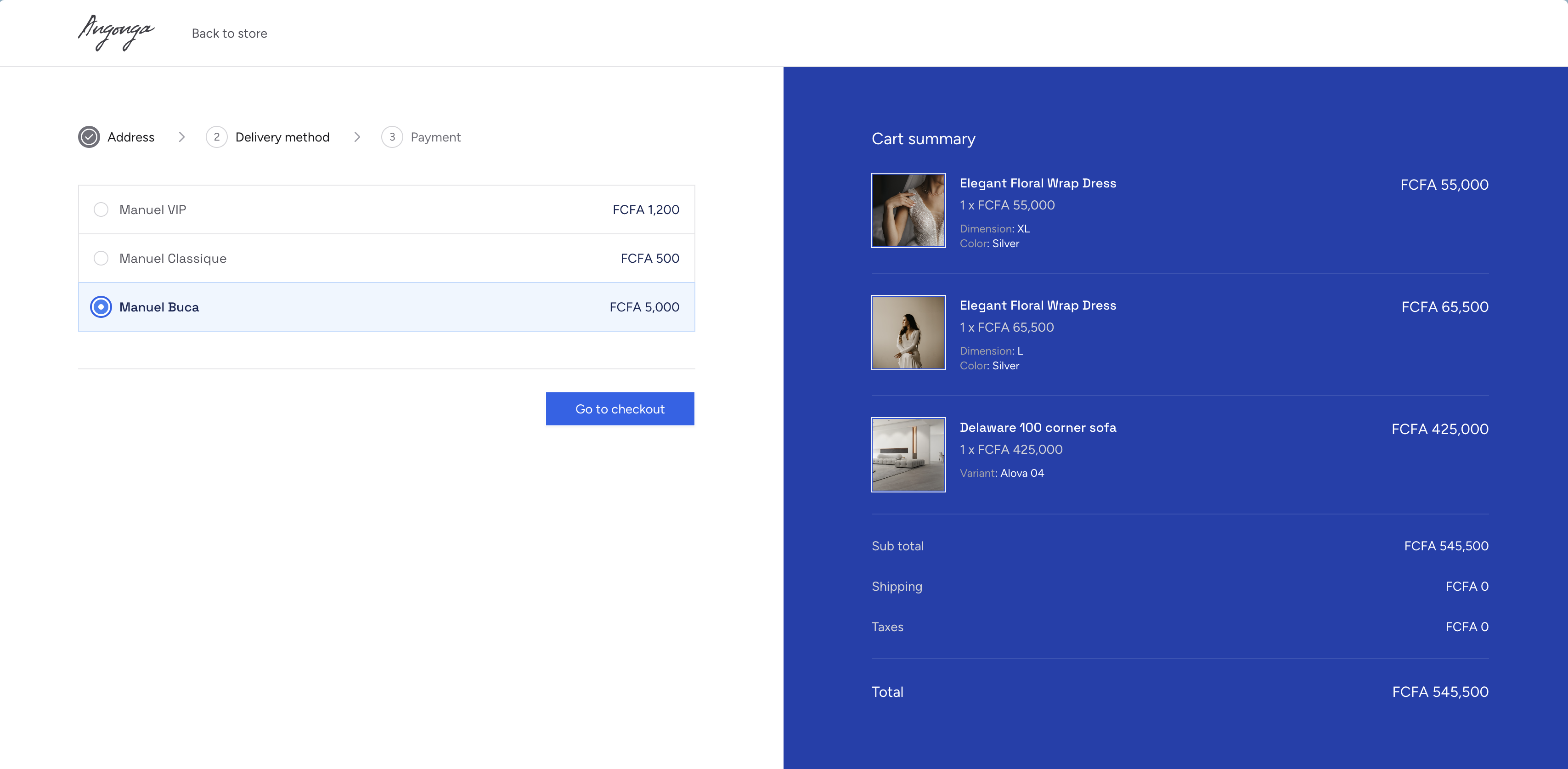Click the Angonga signature logo
This screenshot has height=769, width=1568.
click(x=116, y=33)
